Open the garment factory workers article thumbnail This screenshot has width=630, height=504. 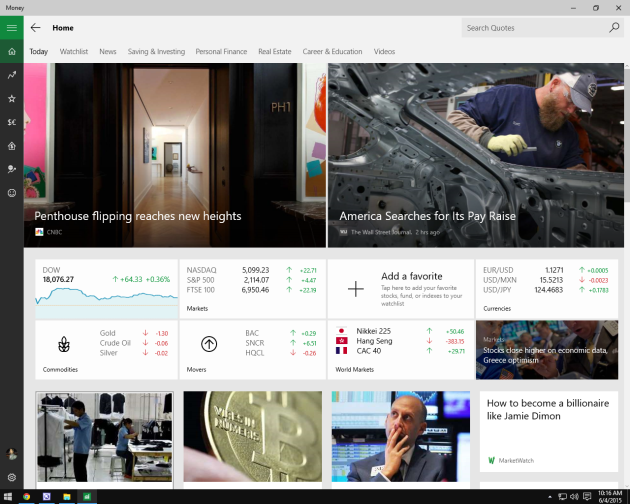point(104,437)
